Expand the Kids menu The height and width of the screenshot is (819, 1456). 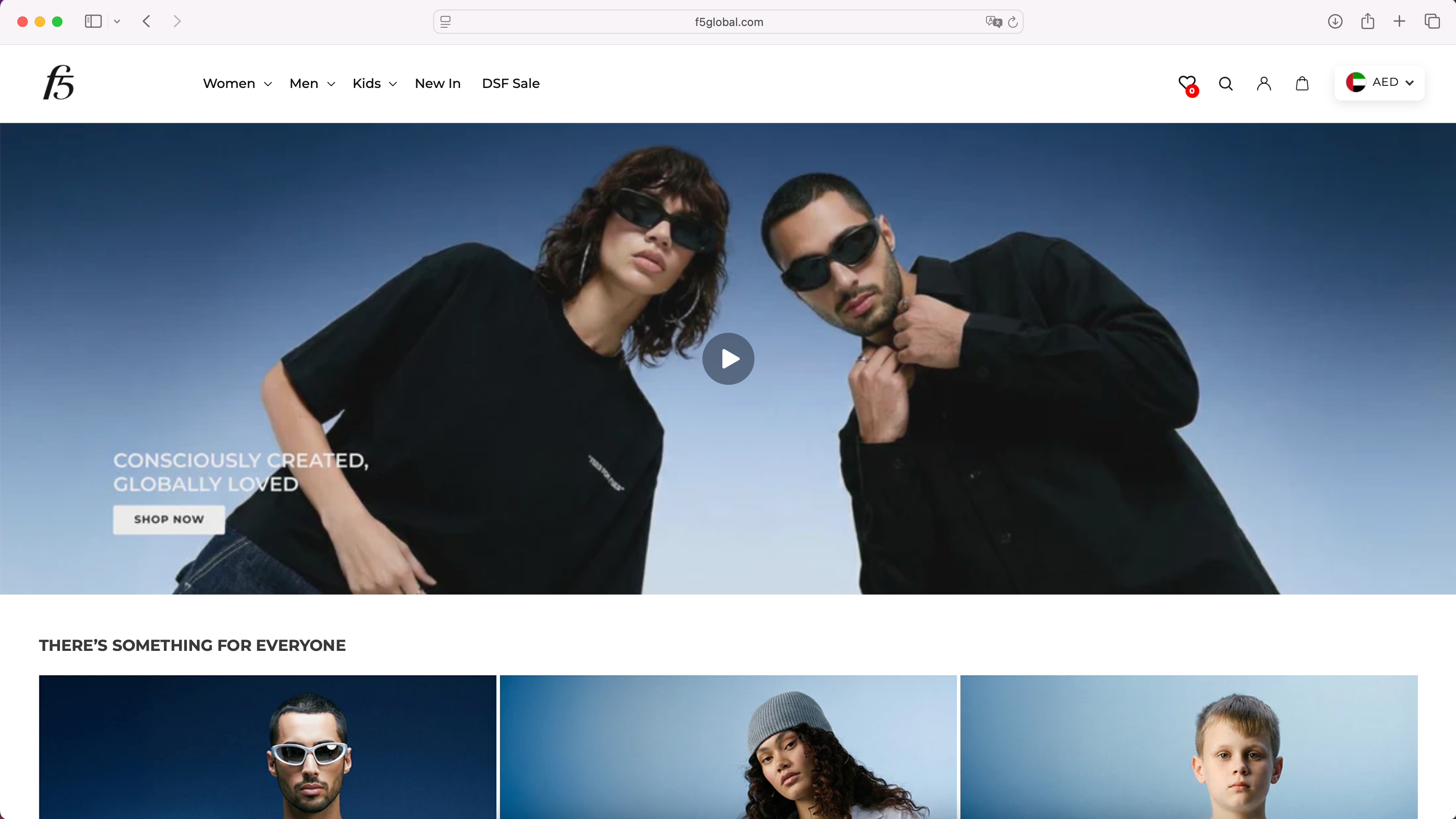pos(374,83)
